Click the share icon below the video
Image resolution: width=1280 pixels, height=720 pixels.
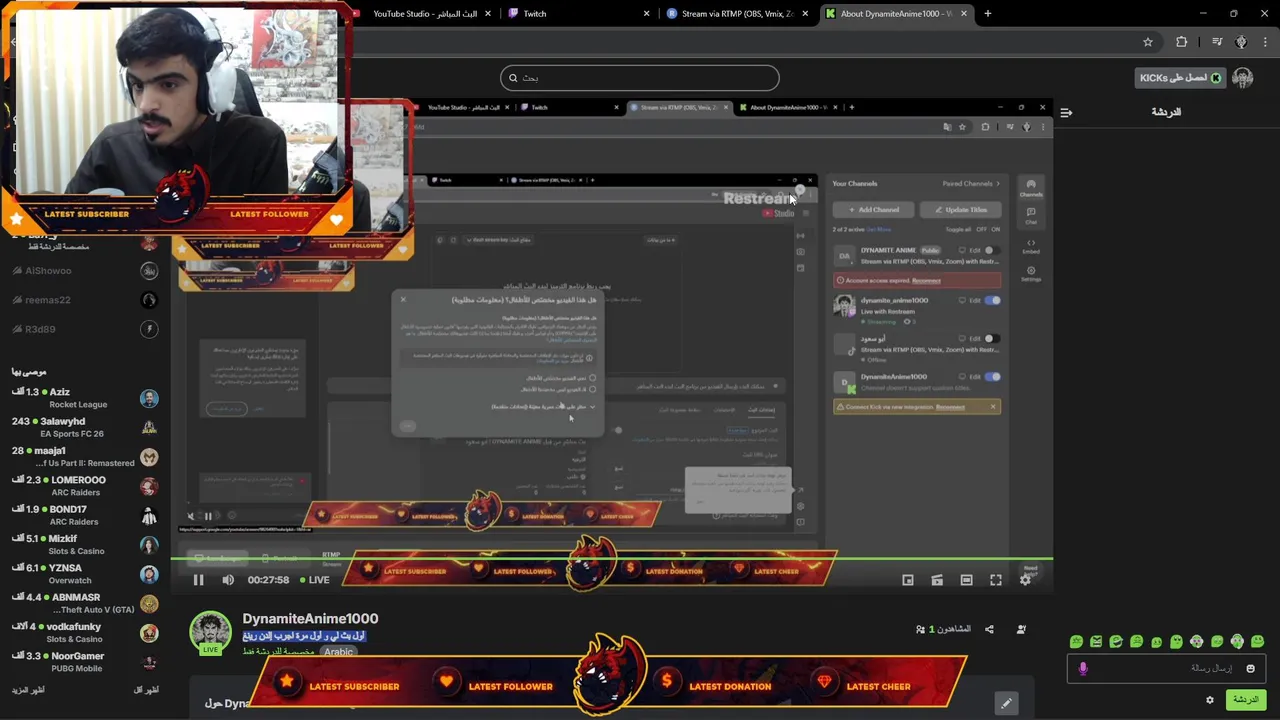point(989,629)
